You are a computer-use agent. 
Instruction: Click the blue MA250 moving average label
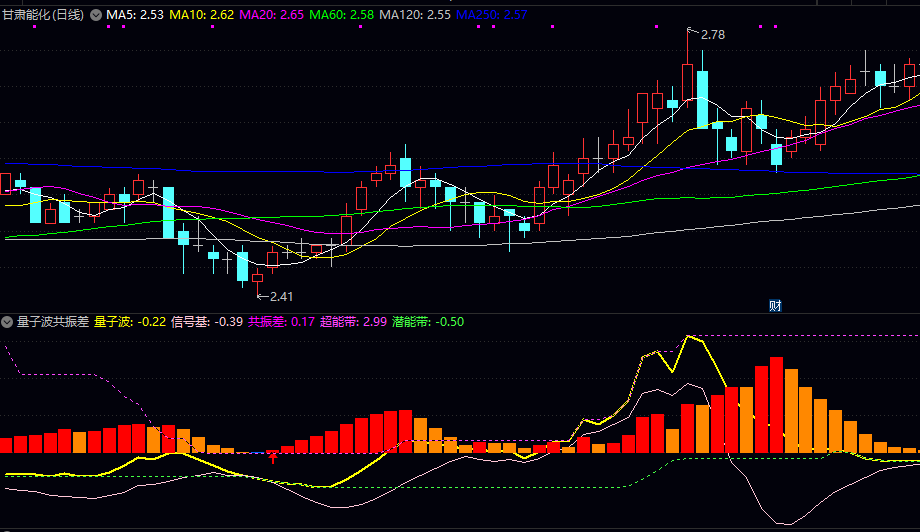tap(491, 15)
